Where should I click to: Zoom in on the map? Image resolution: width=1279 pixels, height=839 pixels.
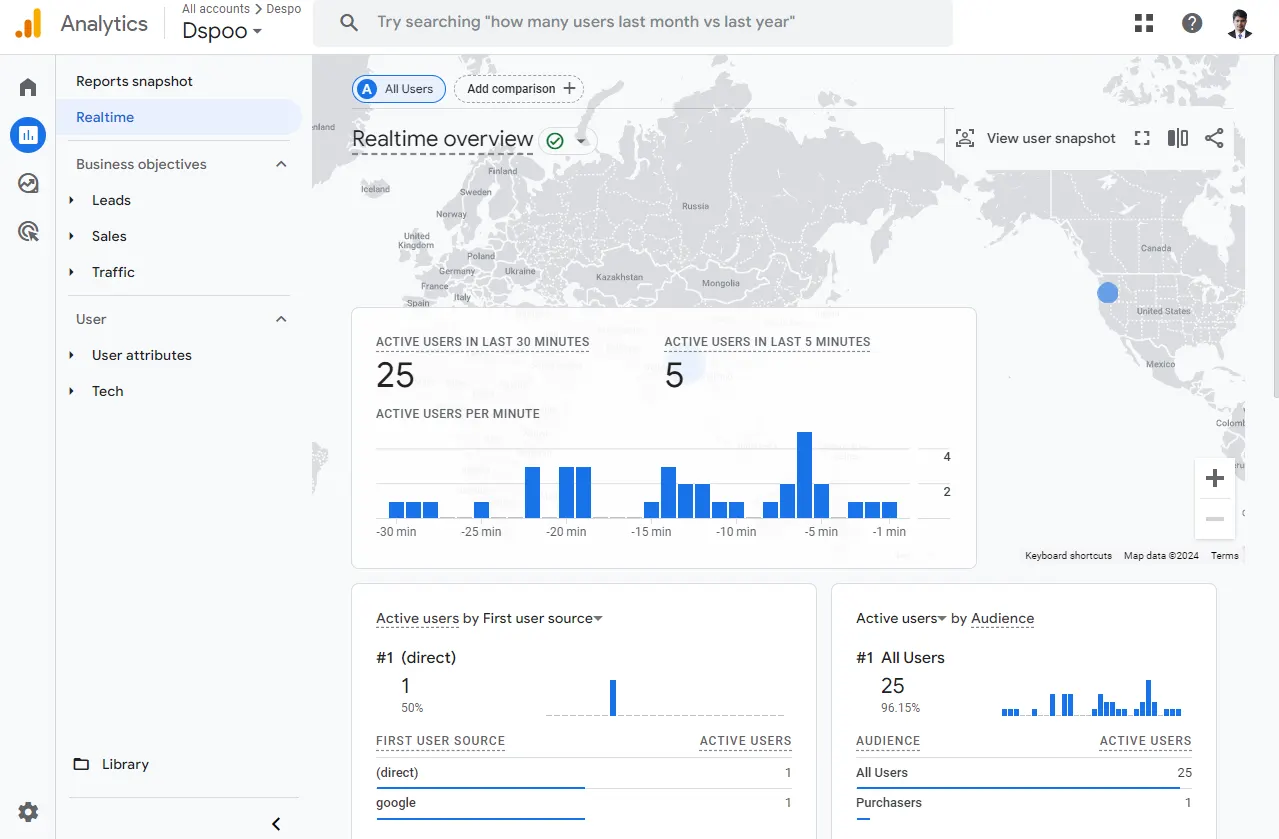click(1215, 478)
